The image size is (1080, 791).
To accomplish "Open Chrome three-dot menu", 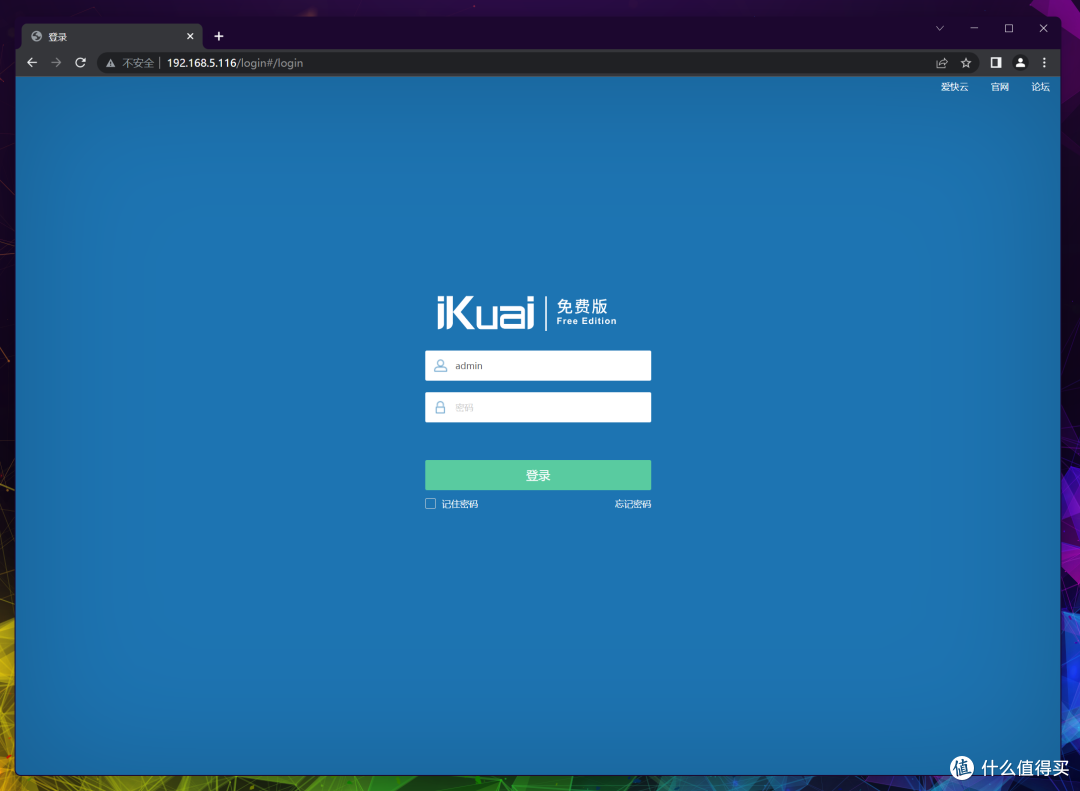I will (x=1045, y=62).
